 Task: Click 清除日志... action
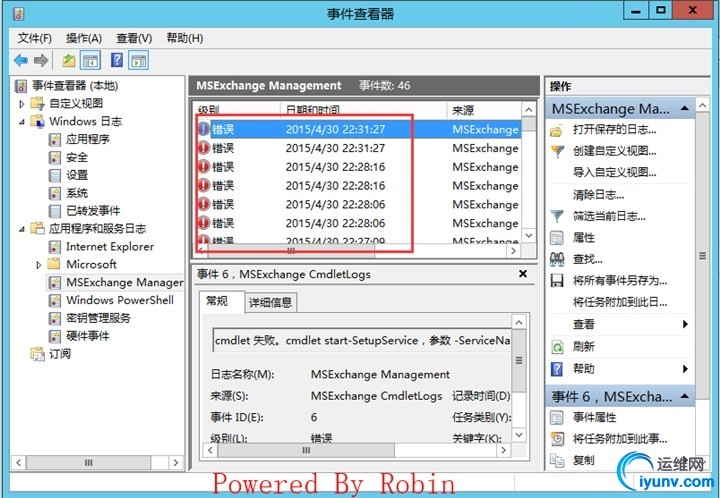(598, 195)
